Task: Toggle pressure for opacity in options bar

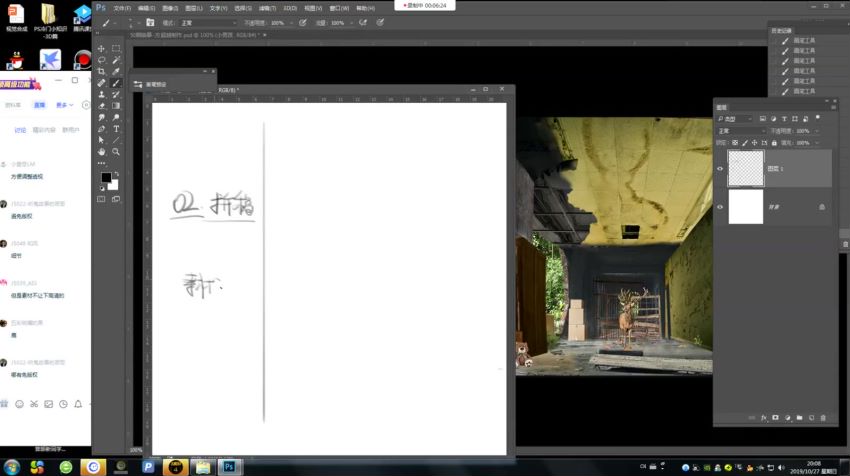Action: point(302,23)
